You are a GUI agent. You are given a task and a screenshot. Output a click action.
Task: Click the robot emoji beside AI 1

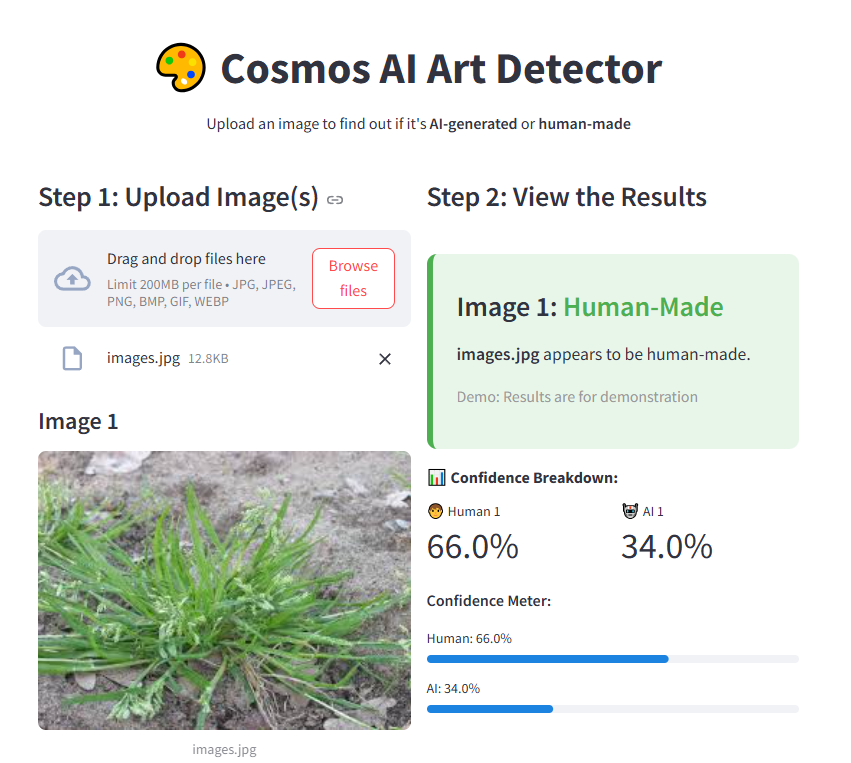coord(630,511)
